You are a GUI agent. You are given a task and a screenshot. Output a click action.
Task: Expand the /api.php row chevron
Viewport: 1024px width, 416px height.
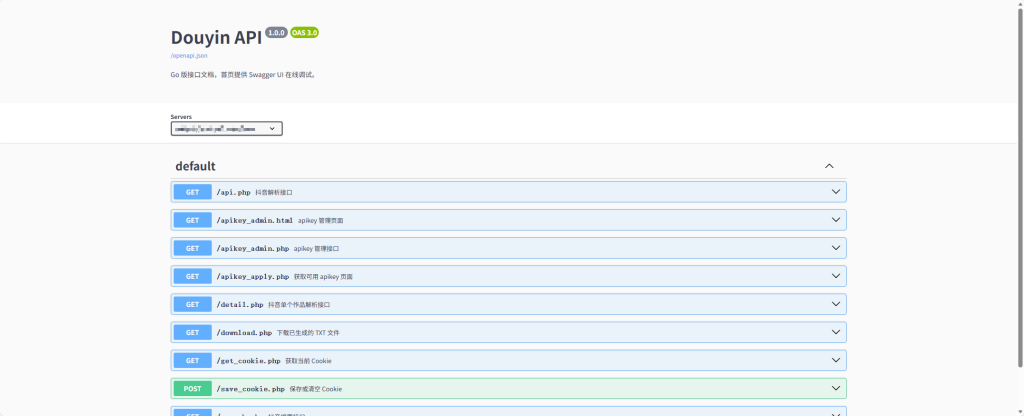pyautogui.click(x=835, y=192)
